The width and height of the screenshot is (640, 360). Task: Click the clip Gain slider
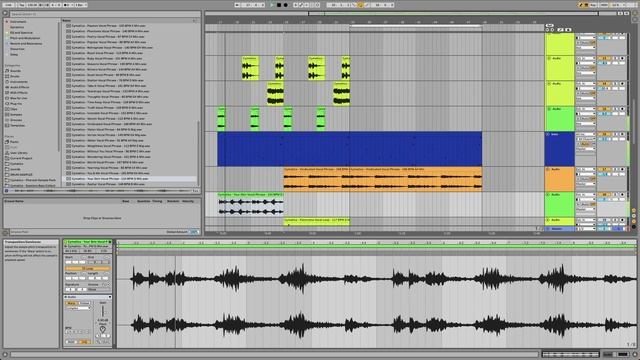point(103,311)
